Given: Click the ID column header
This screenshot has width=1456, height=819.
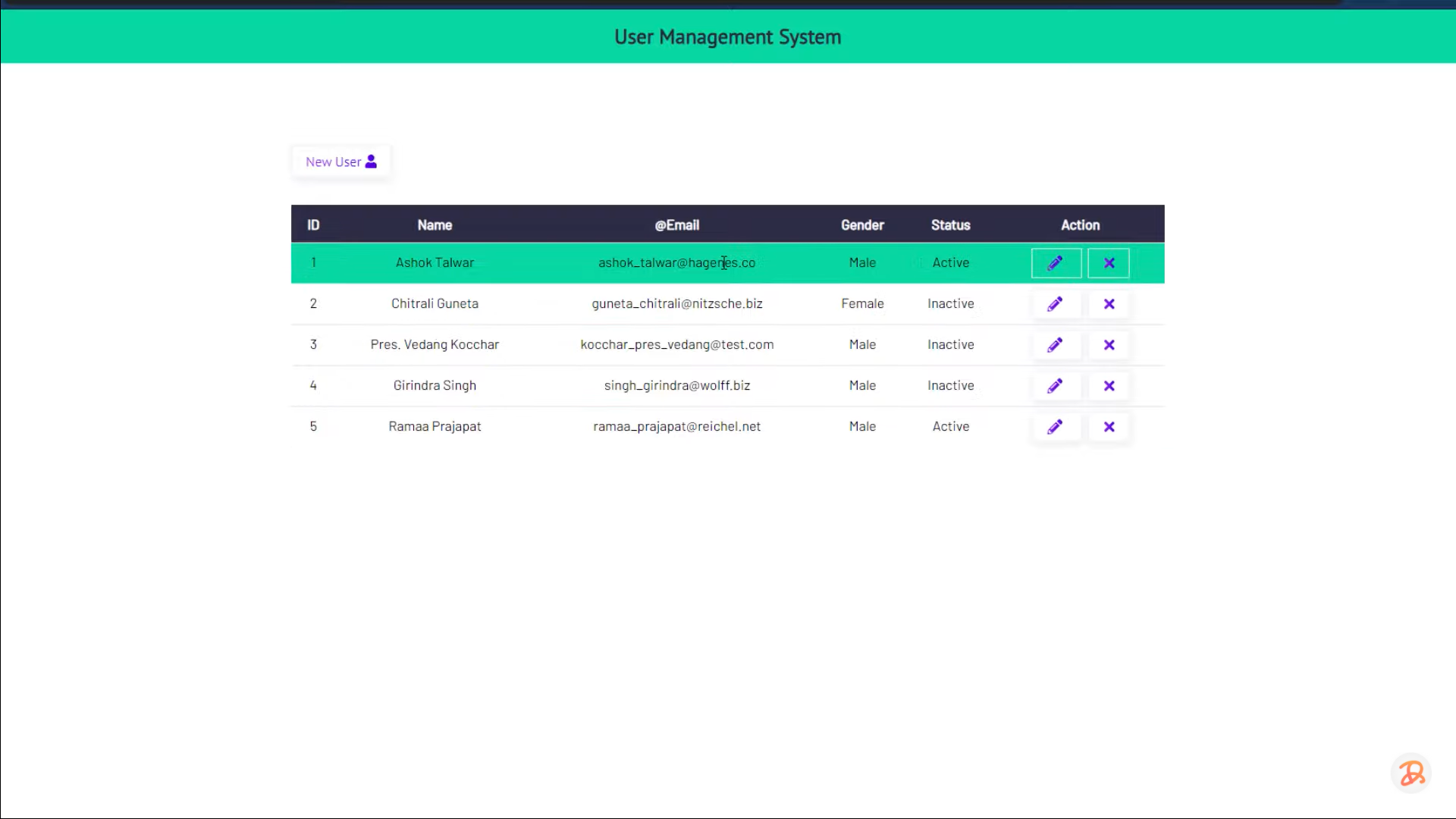Looking at the screenshot, I should [313, 224].
